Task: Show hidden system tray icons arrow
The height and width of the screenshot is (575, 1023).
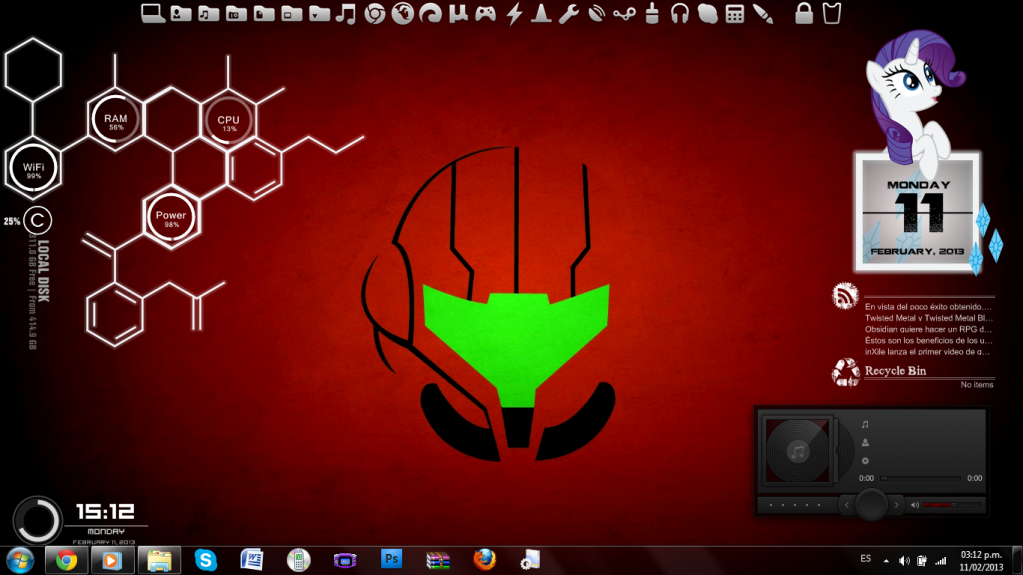Action: coord(886,561)
